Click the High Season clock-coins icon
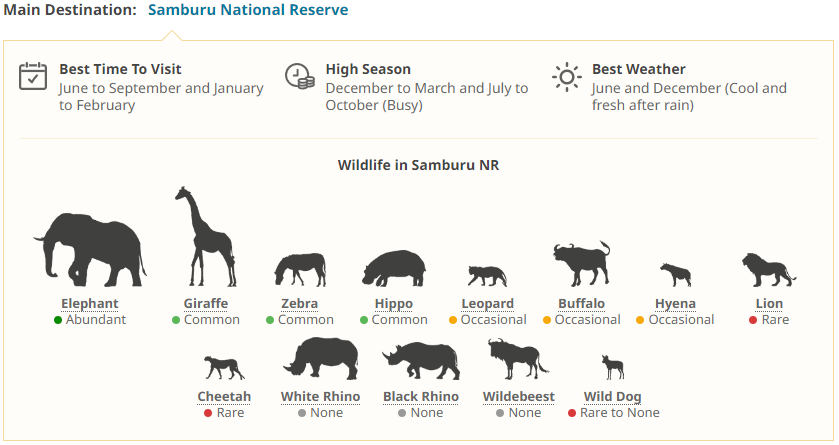 300,76
